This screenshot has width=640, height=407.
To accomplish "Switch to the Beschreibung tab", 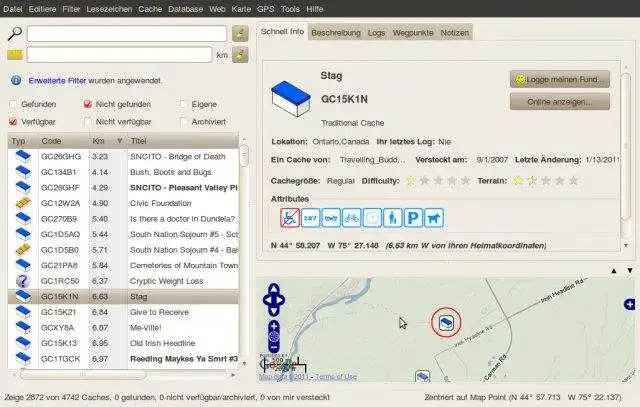I will pyautogui.click(x=336, y=33).
